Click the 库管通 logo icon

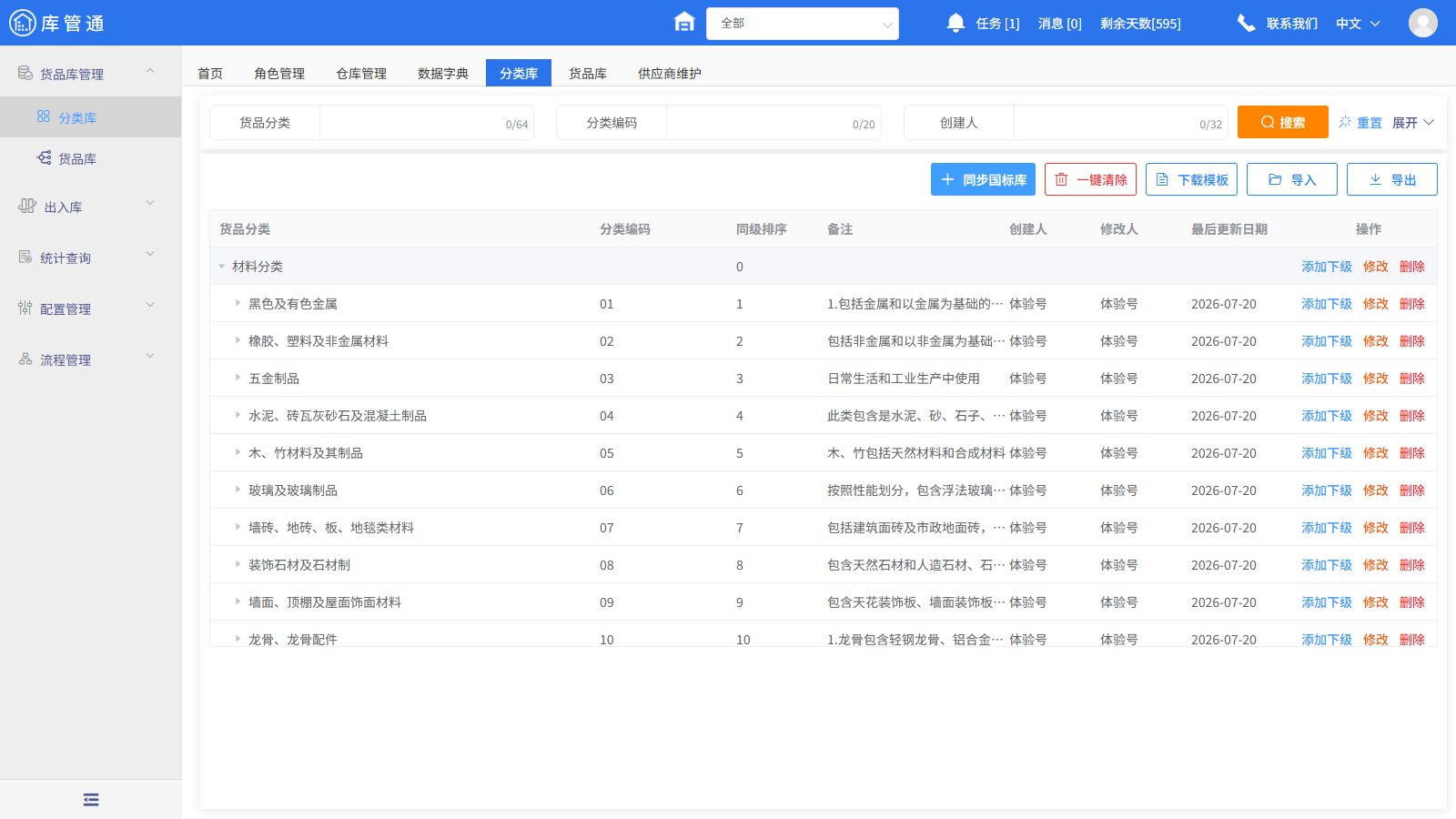pyautogui.click(x=22, y=23)
